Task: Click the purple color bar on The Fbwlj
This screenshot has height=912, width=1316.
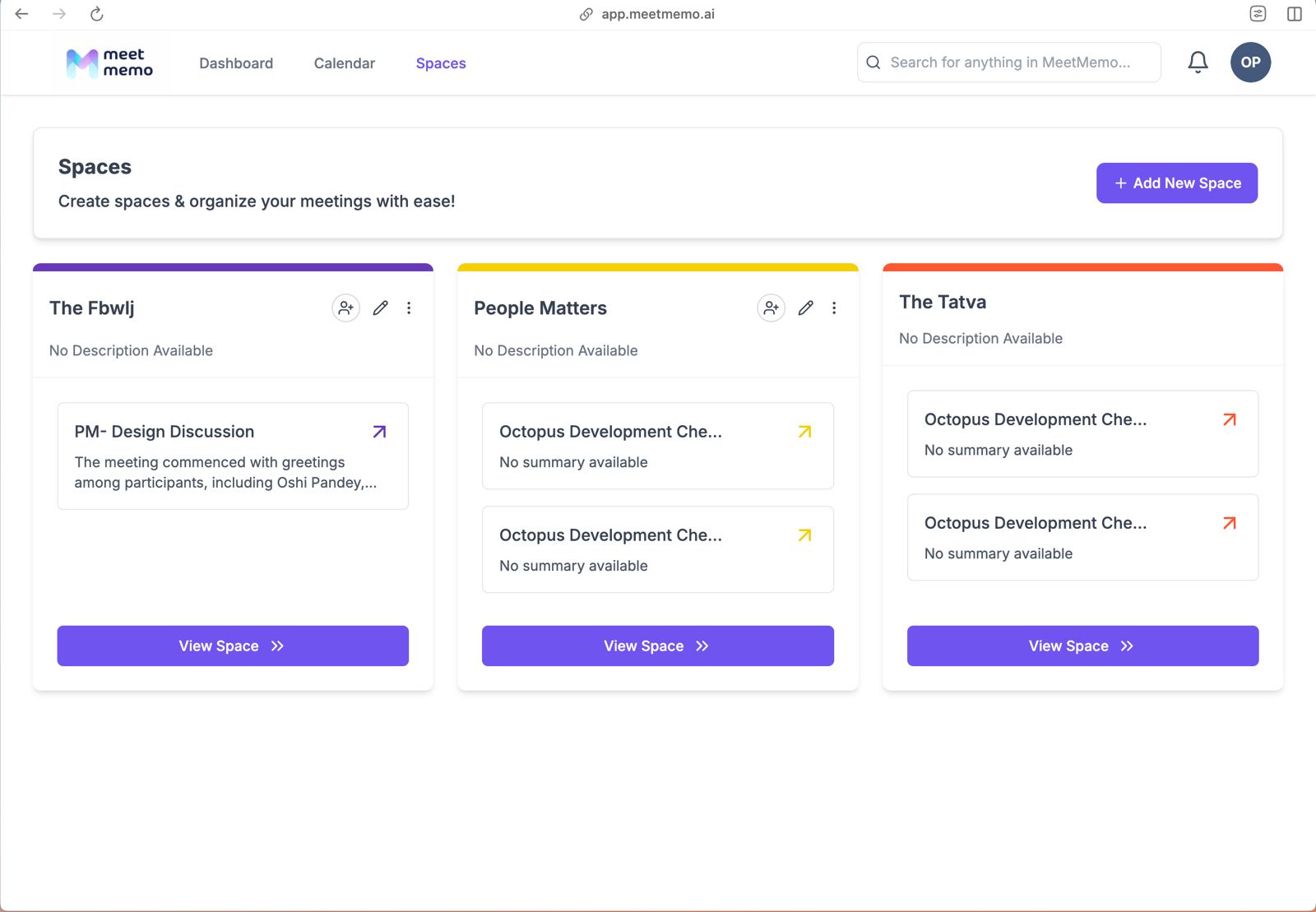Action: 233,267
